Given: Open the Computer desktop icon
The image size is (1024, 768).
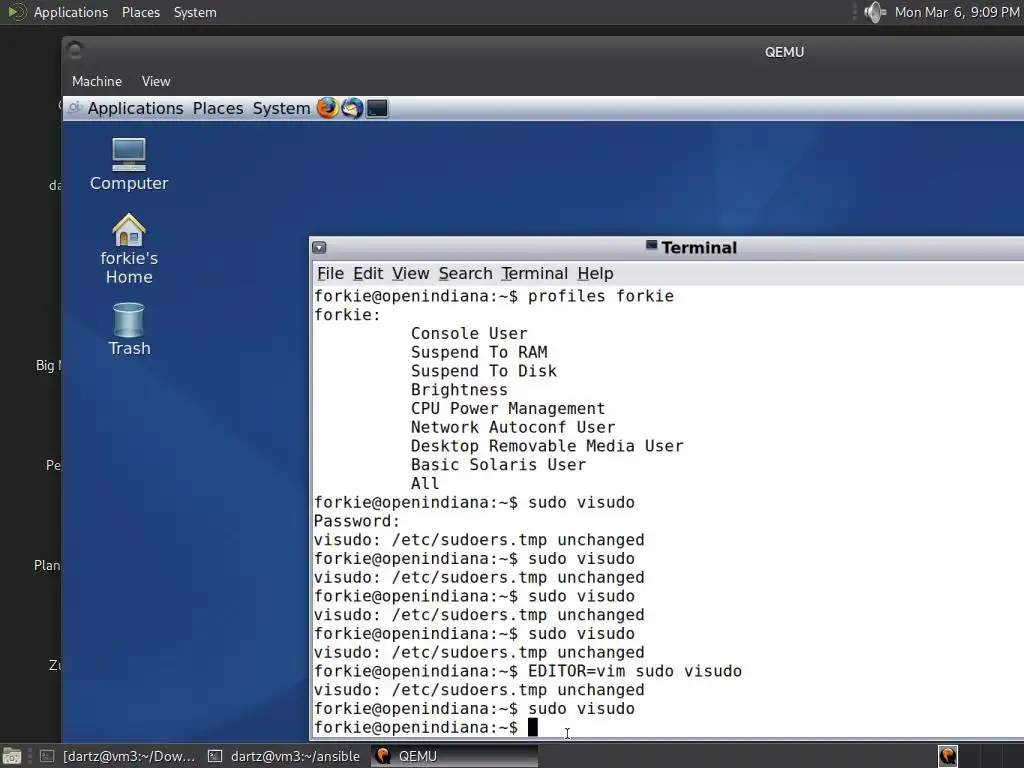Looking at the screenshot, I should [x=129, y=165].
